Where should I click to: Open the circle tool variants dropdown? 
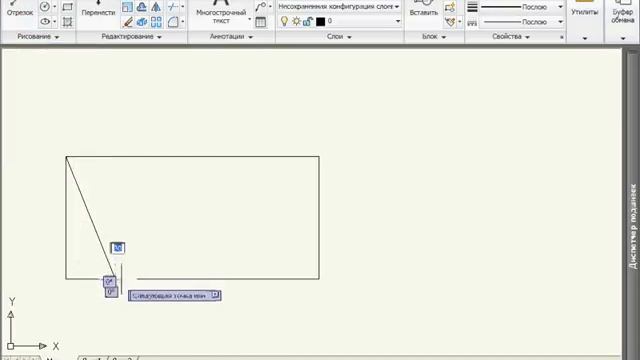coord(55,7)
